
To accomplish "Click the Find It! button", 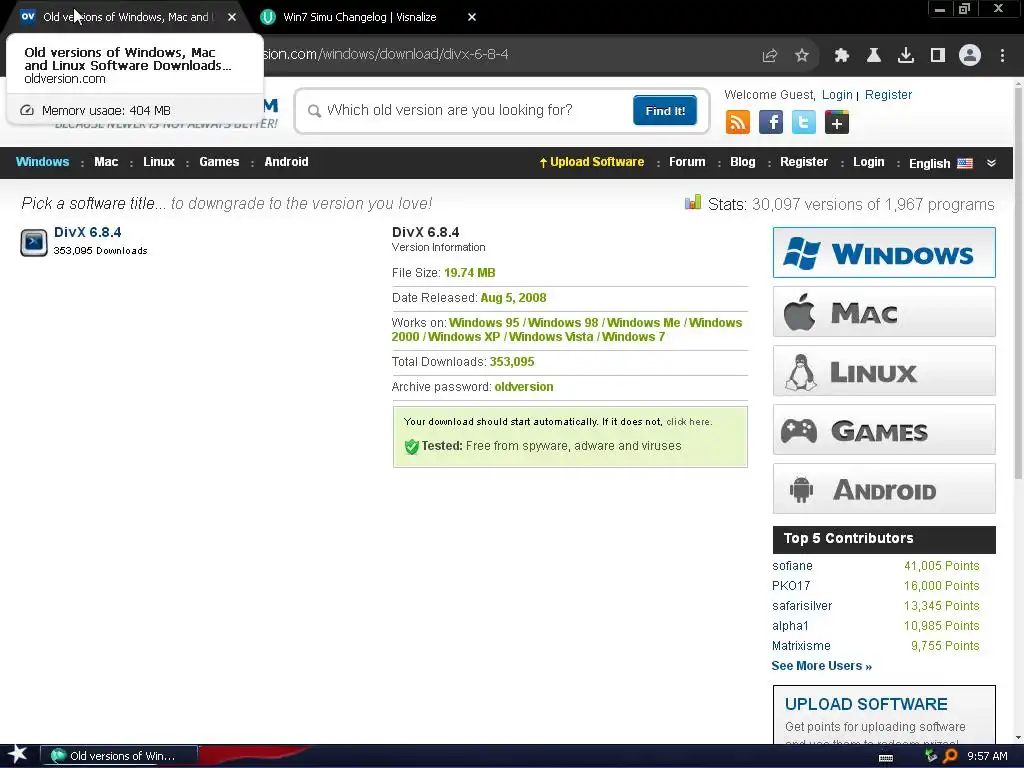I will [665, 110].
